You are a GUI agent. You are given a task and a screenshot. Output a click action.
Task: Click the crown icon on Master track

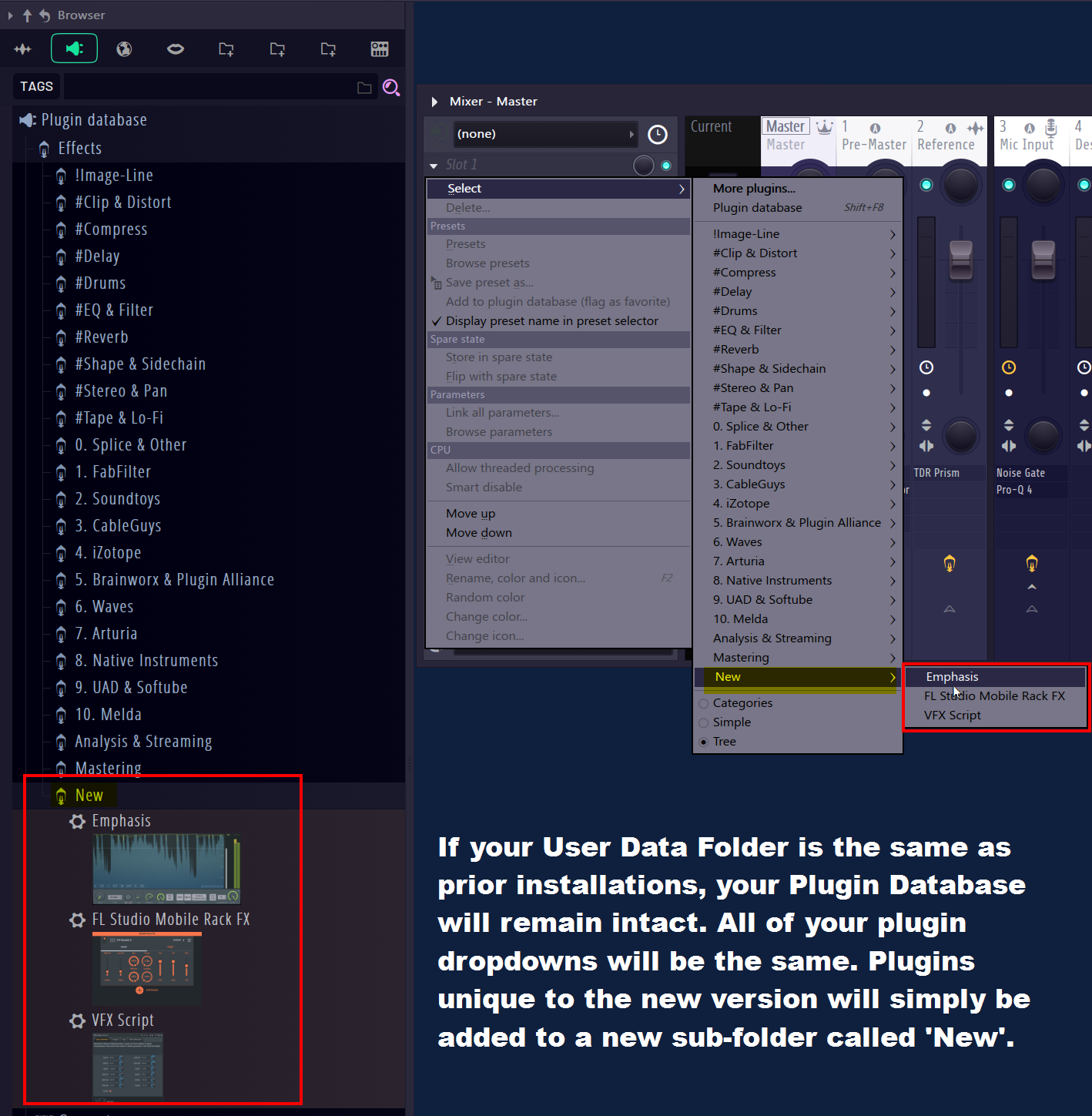coord(824,127)
